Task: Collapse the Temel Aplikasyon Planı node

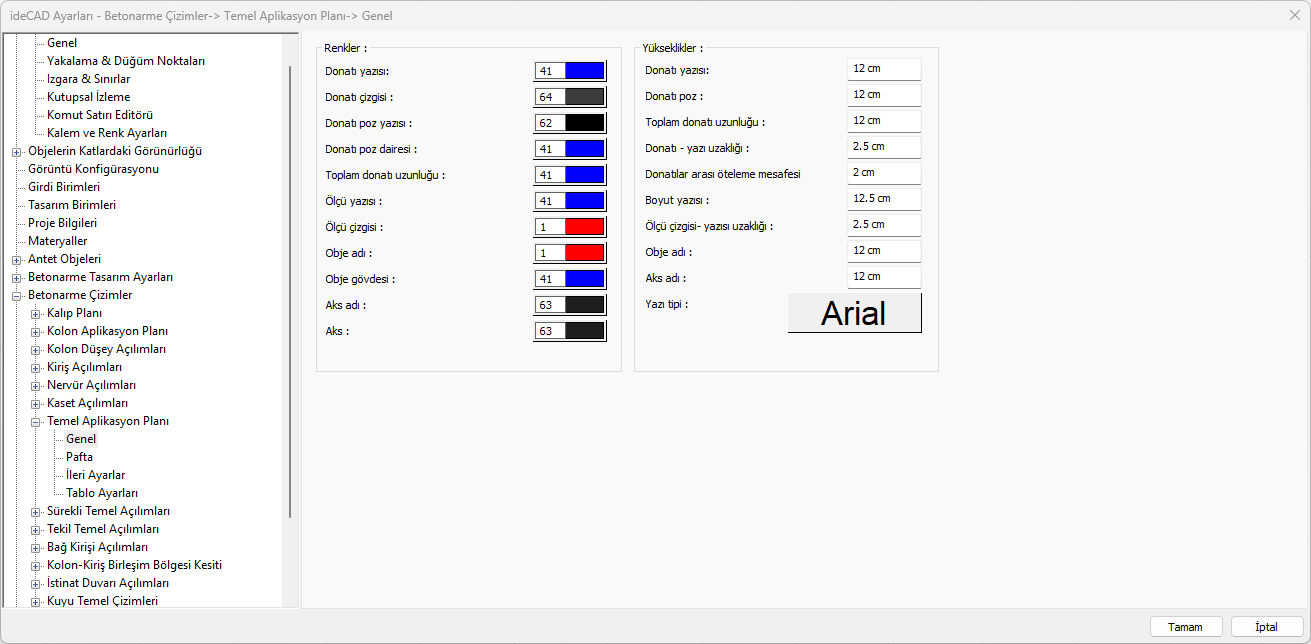Action: pyautogui.click(x=36, y=421)
